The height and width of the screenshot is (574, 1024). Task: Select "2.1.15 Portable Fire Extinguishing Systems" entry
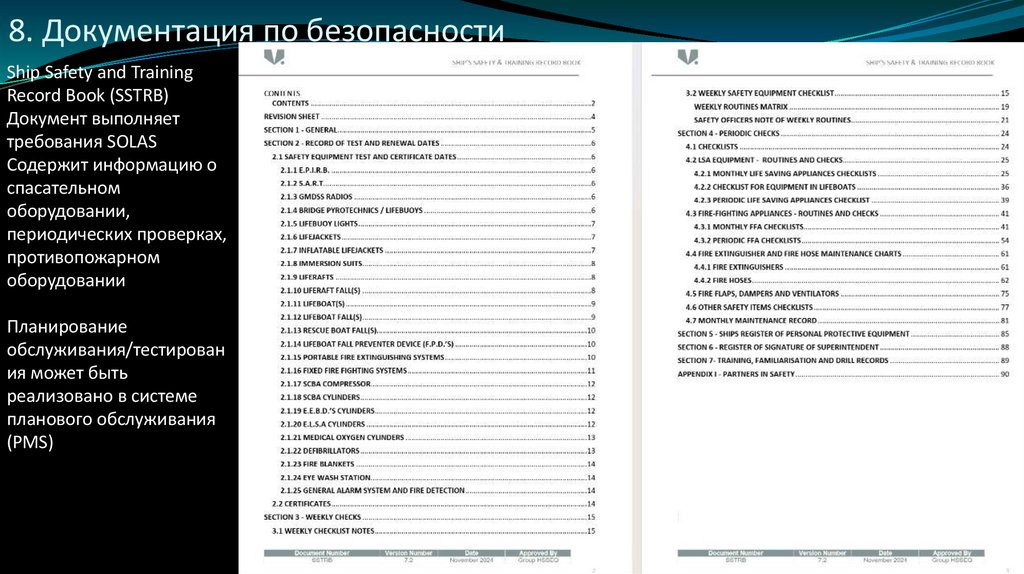coord(438,357)
